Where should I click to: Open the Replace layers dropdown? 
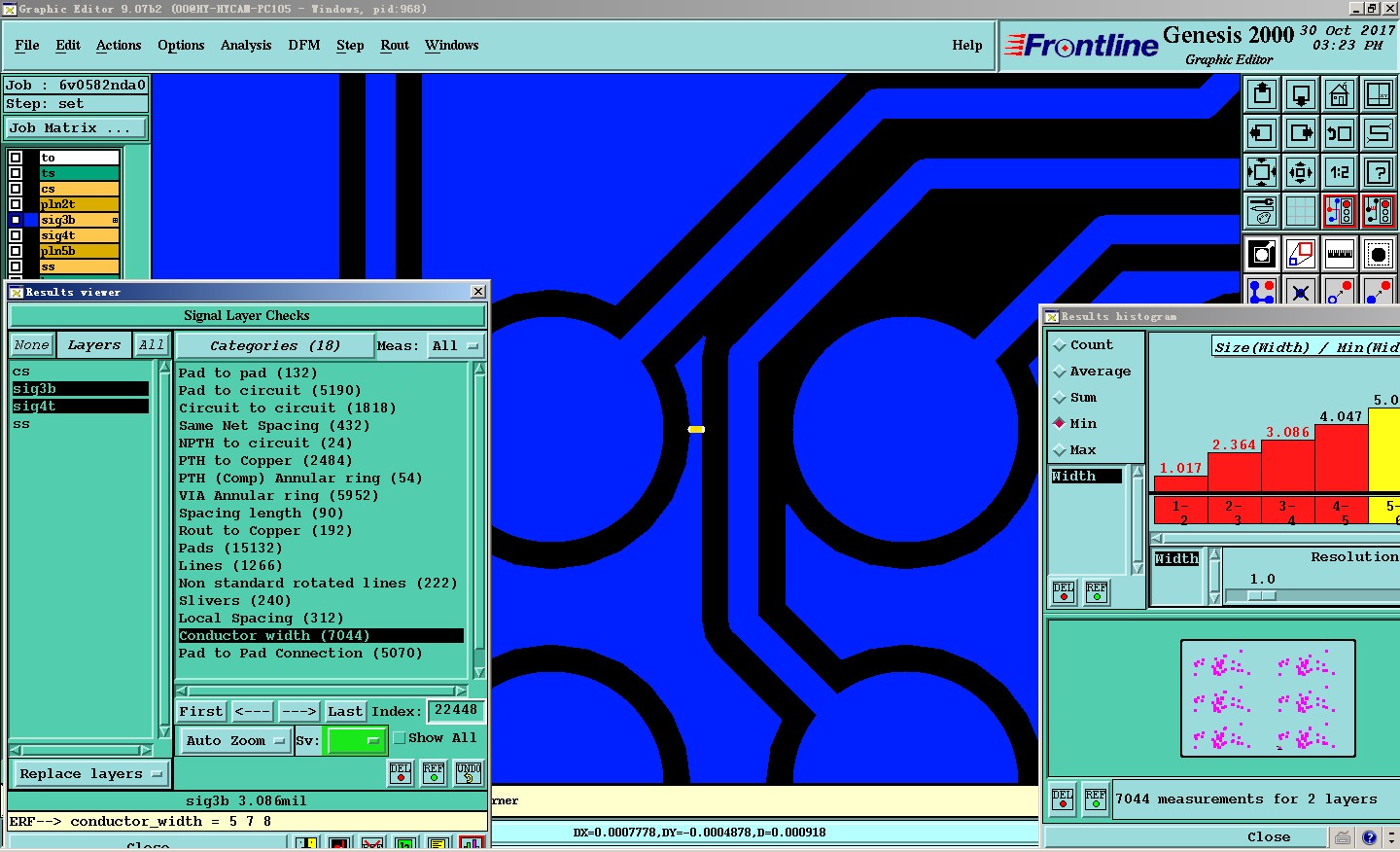[x=91, y=774]
